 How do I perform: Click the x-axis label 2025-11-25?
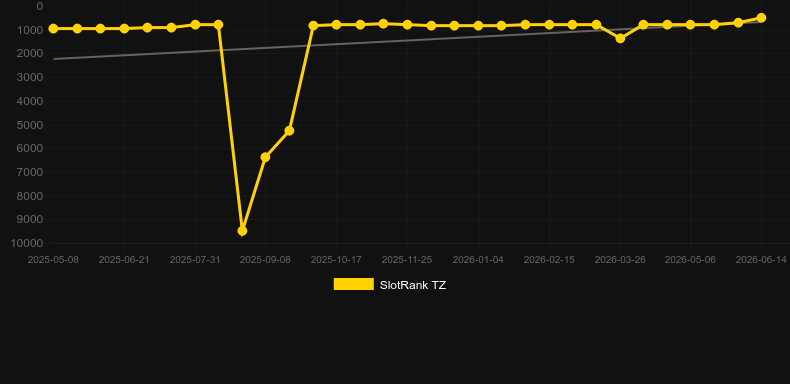tap(407, 260)
